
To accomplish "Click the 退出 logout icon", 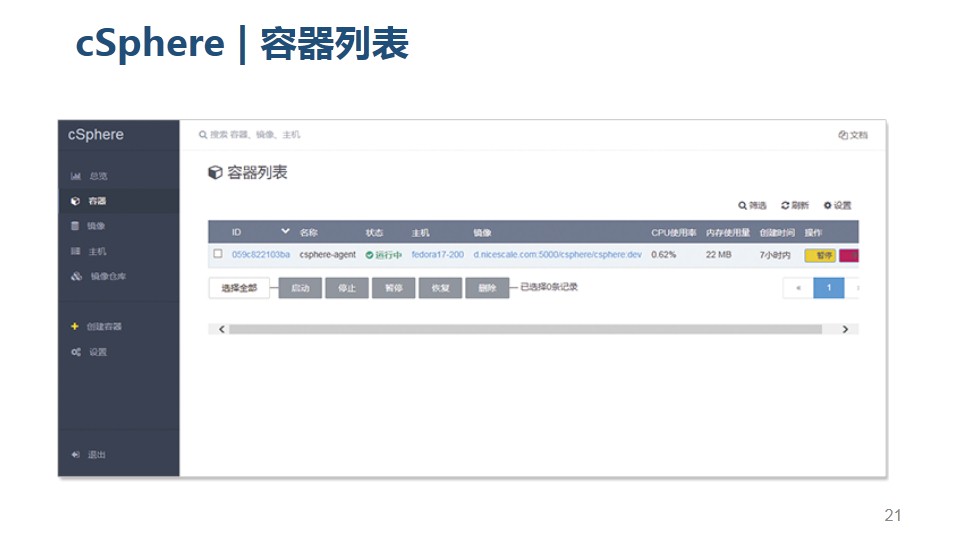I will pyautogui.click(x=75, y=454).
